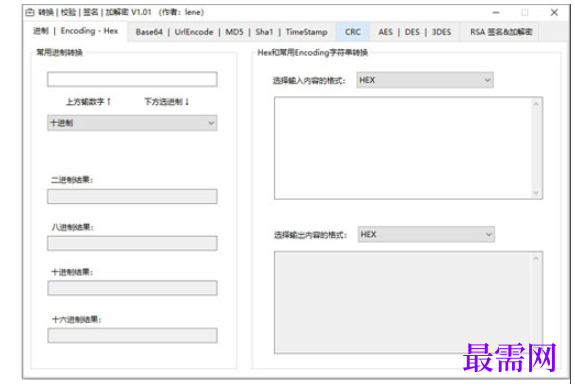Click the 下方选进制 label
The height and width of the screenshot is (389, 575).
166,102
